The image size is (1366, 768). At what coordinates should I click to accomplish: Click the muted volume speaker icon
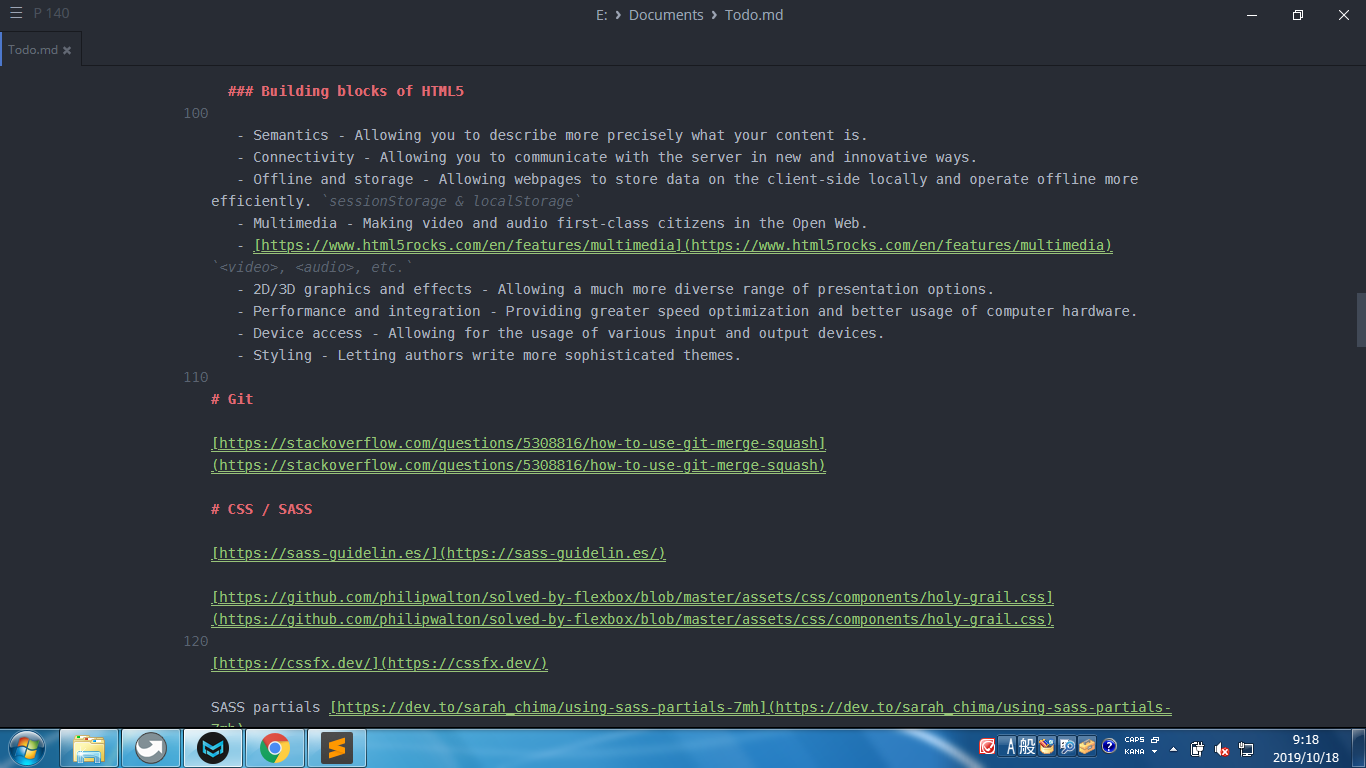1221,748
